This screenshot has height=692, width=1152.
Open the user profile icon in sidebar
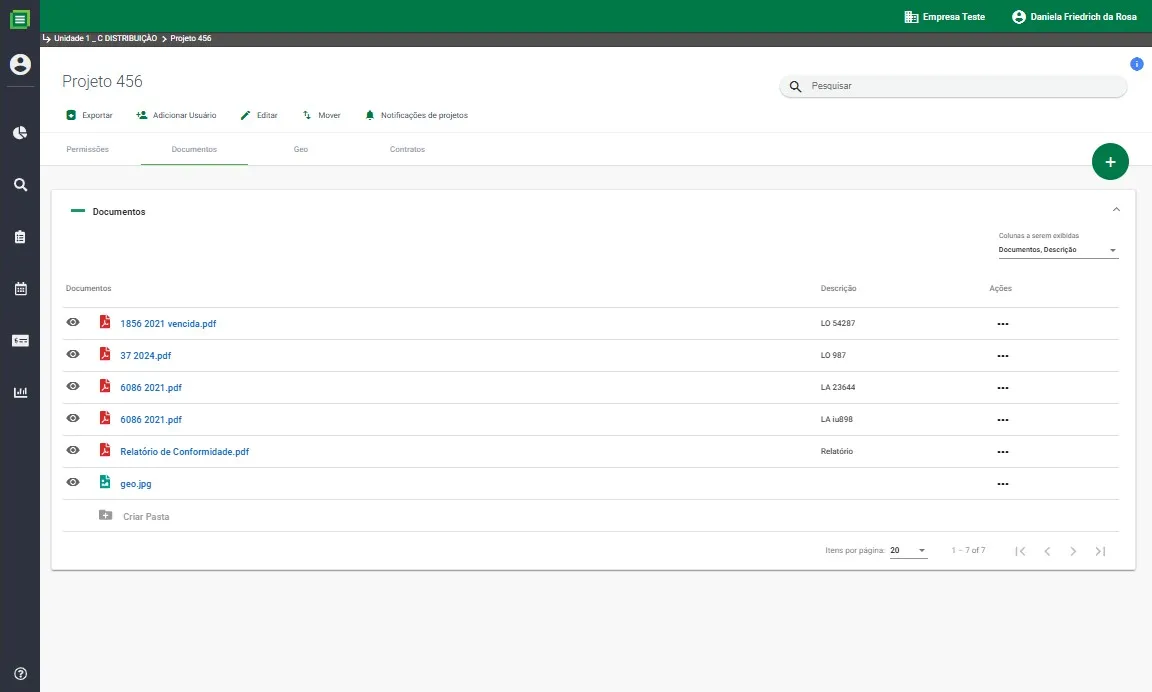20,65
